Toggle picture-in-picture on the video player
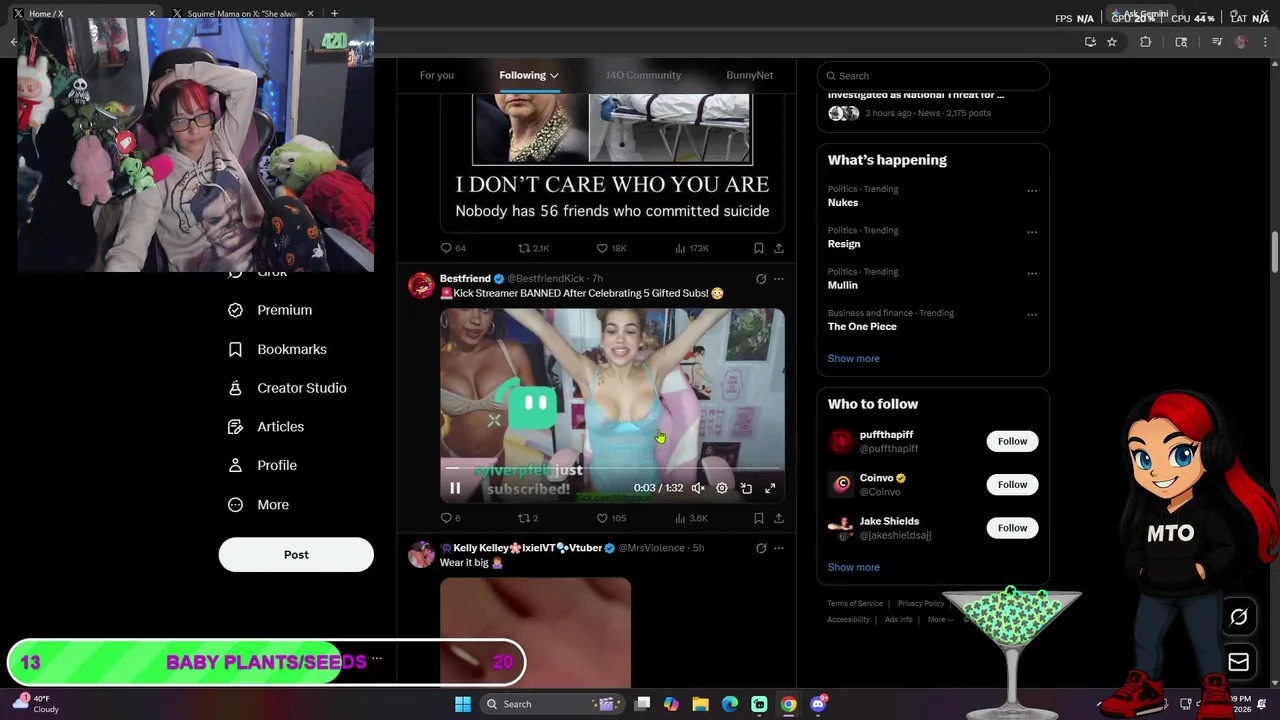 coord(746,488)
